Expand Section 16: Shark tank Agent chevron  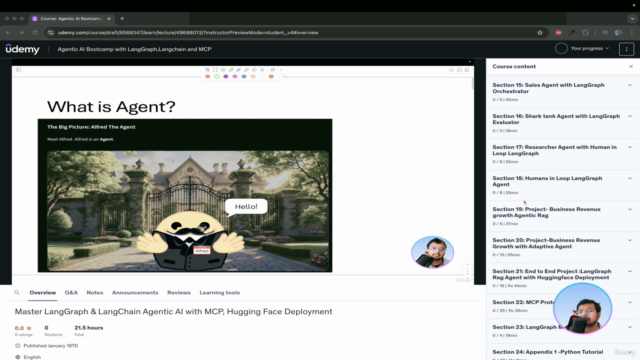click(630, 116)
